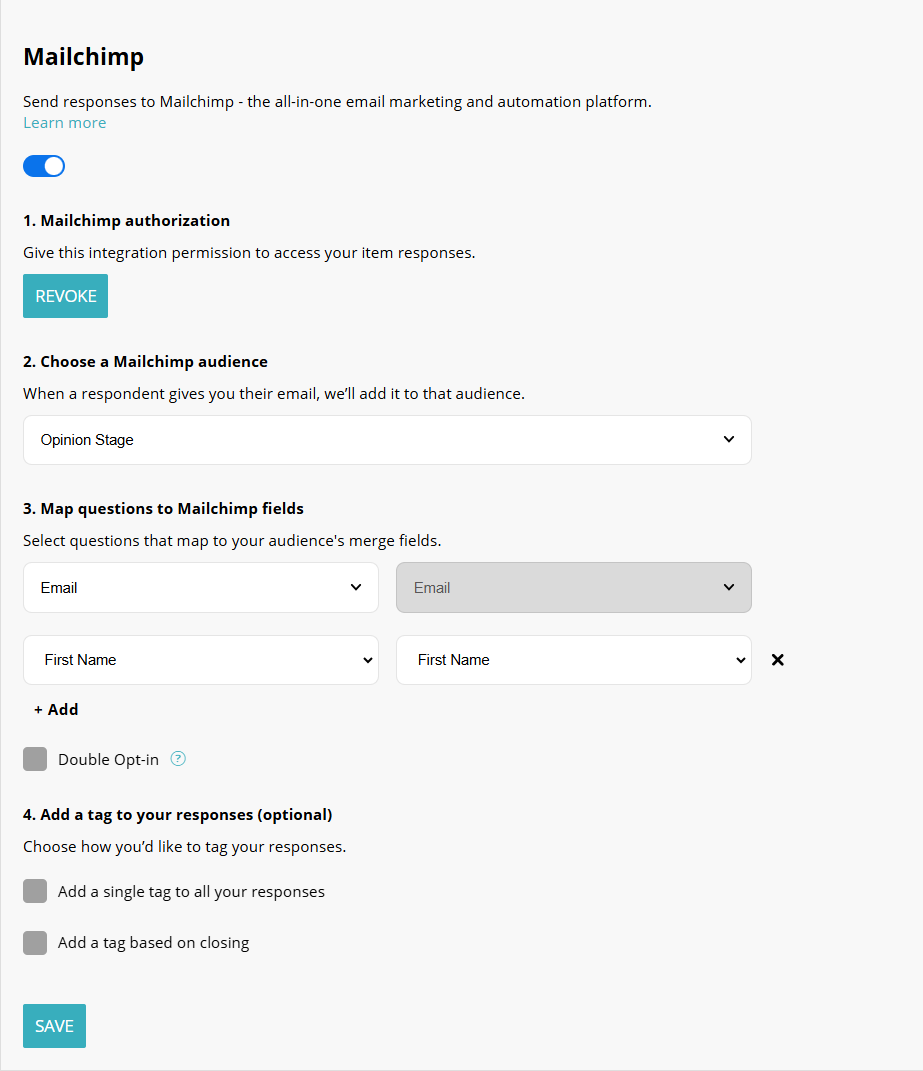Open the Email question dropdown
The image size is (923, 1071).
200,587
